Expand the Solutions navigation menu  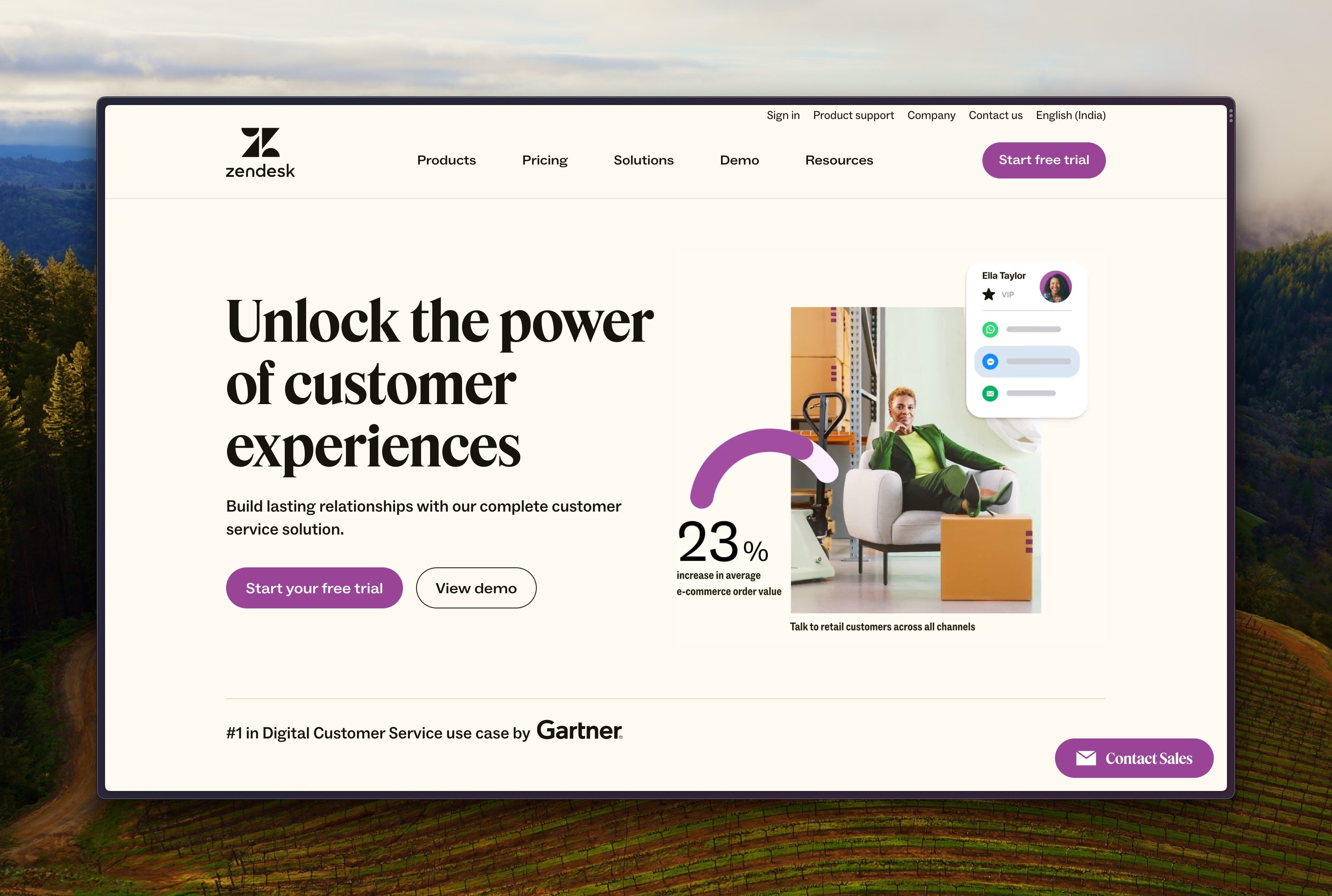pos(644,160)
